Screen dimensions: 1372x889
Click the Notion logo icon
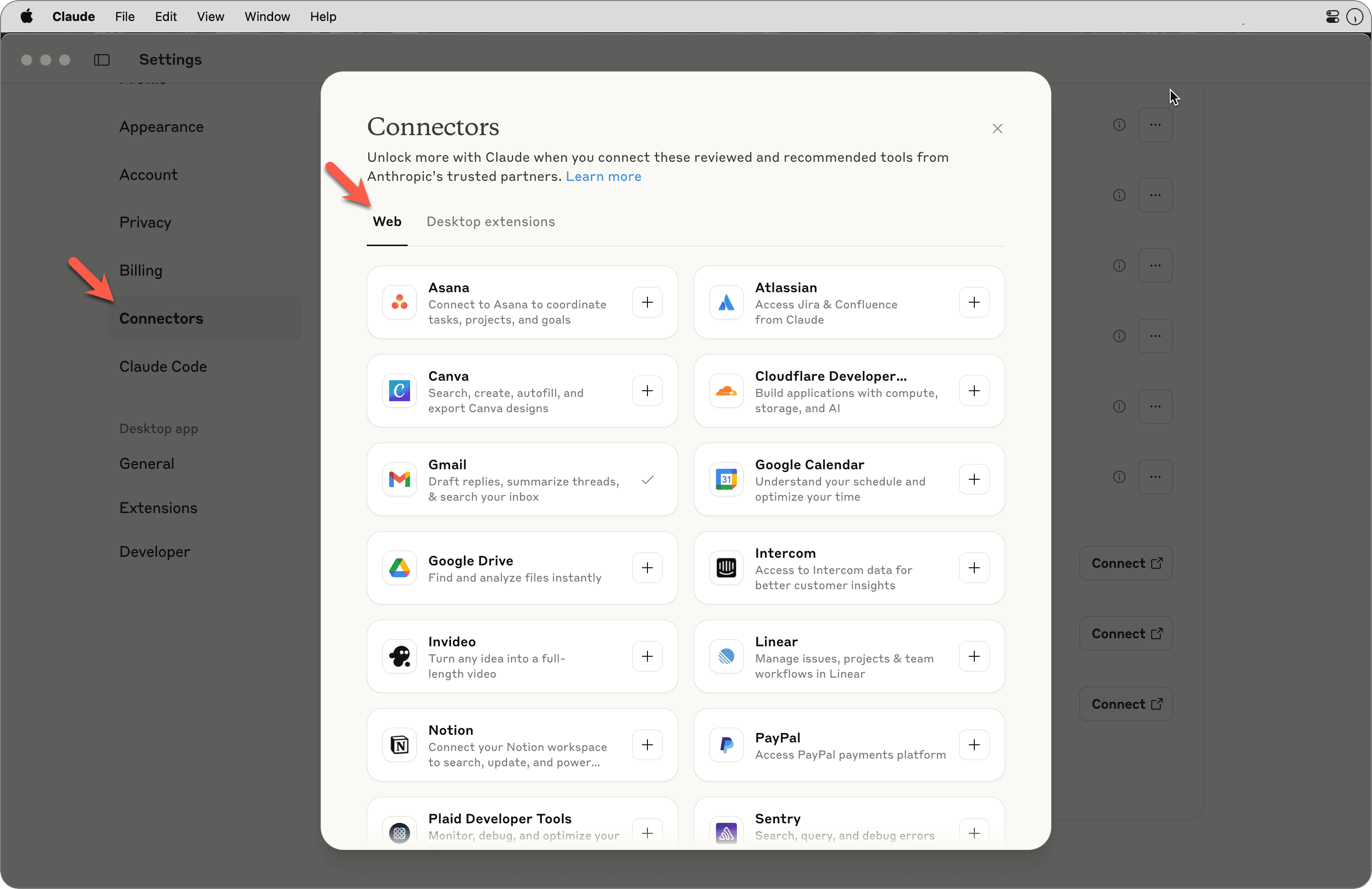click(399, 745)
